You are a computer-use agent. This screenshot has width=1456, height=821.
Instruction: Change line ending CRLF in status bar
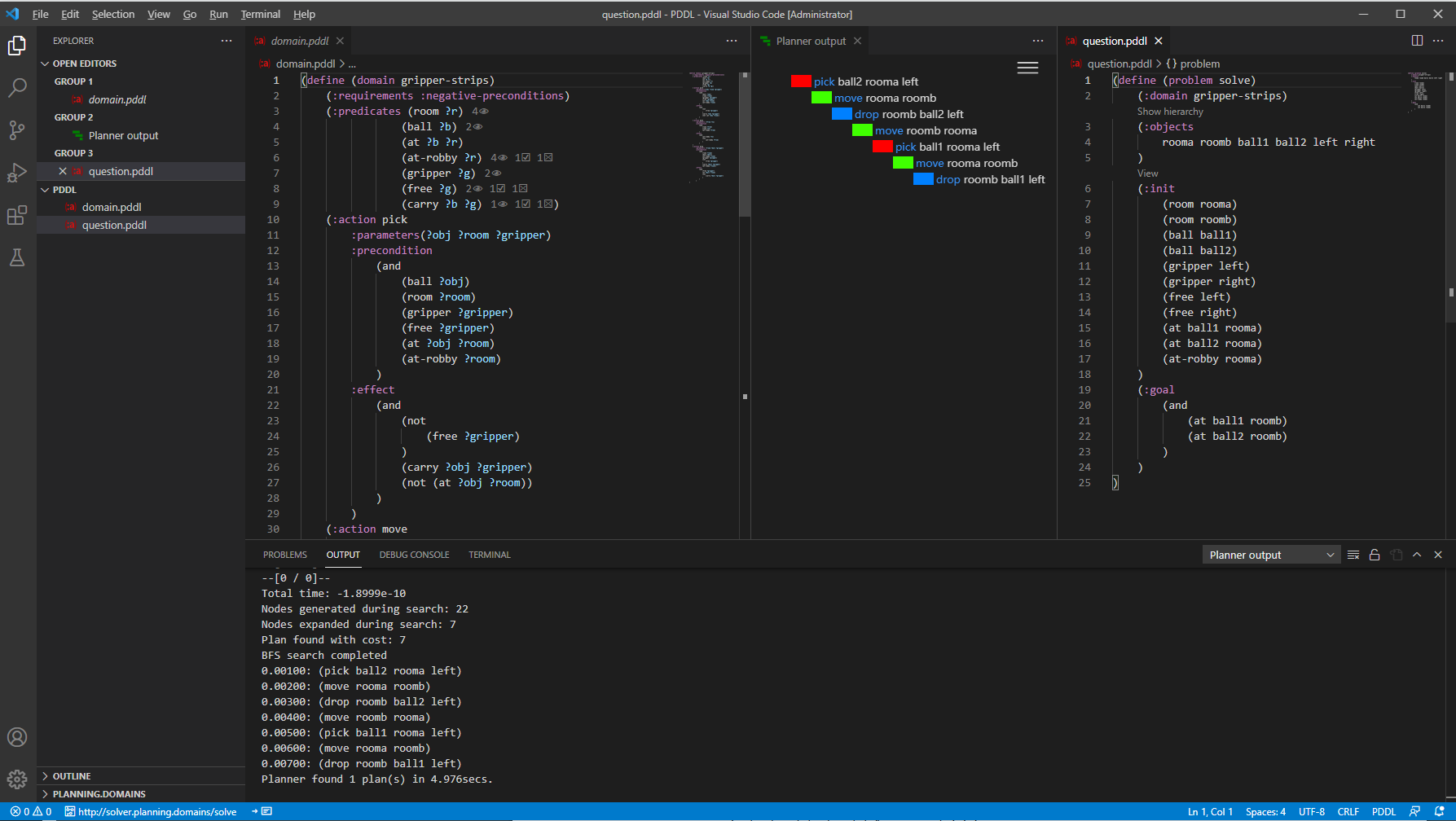pyautogui.click(x=1348, y=812)
